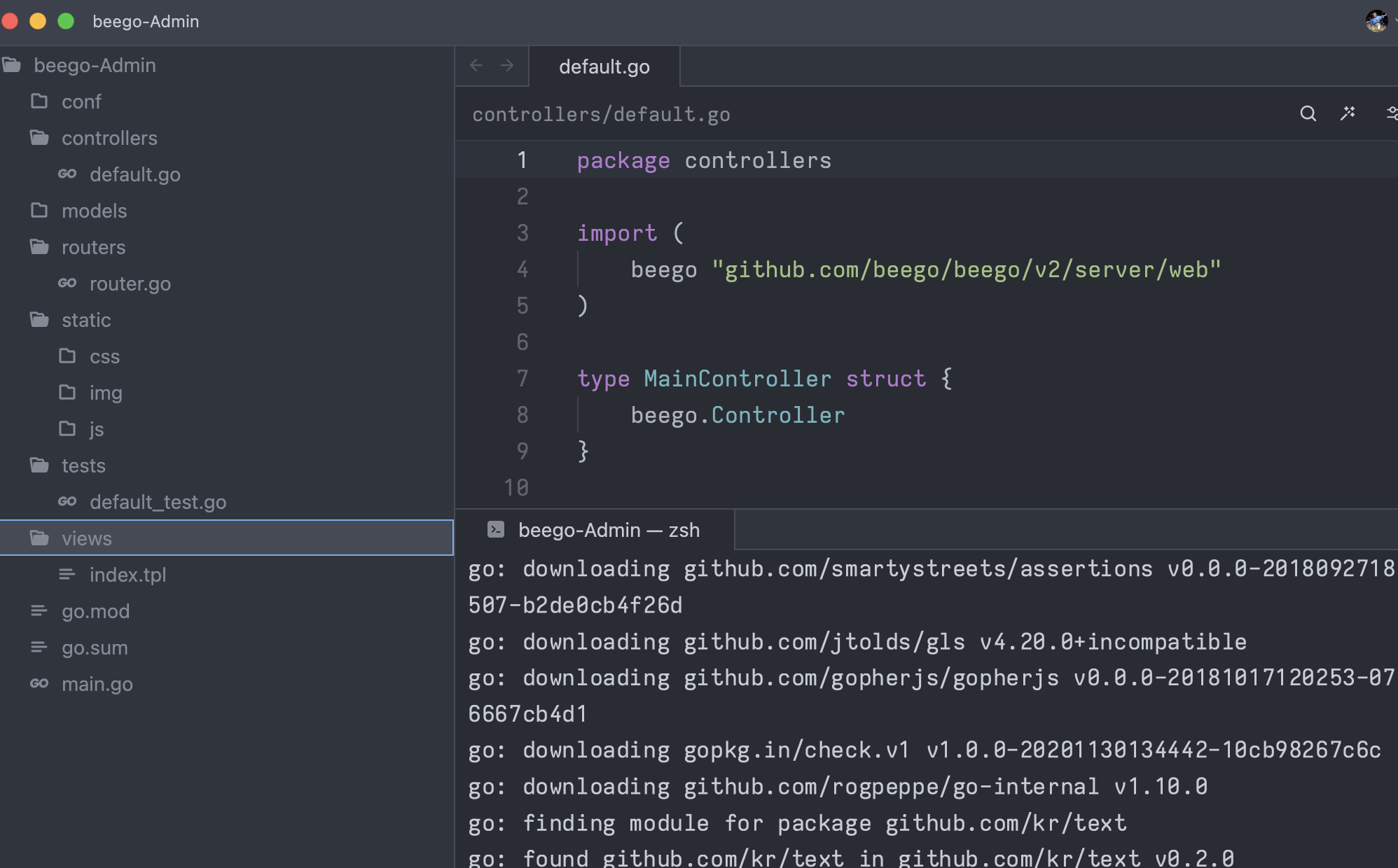Click the editor controls sliders icon
The height and width of the screenshot is (868, 1398).
[x=1391, y=113]
